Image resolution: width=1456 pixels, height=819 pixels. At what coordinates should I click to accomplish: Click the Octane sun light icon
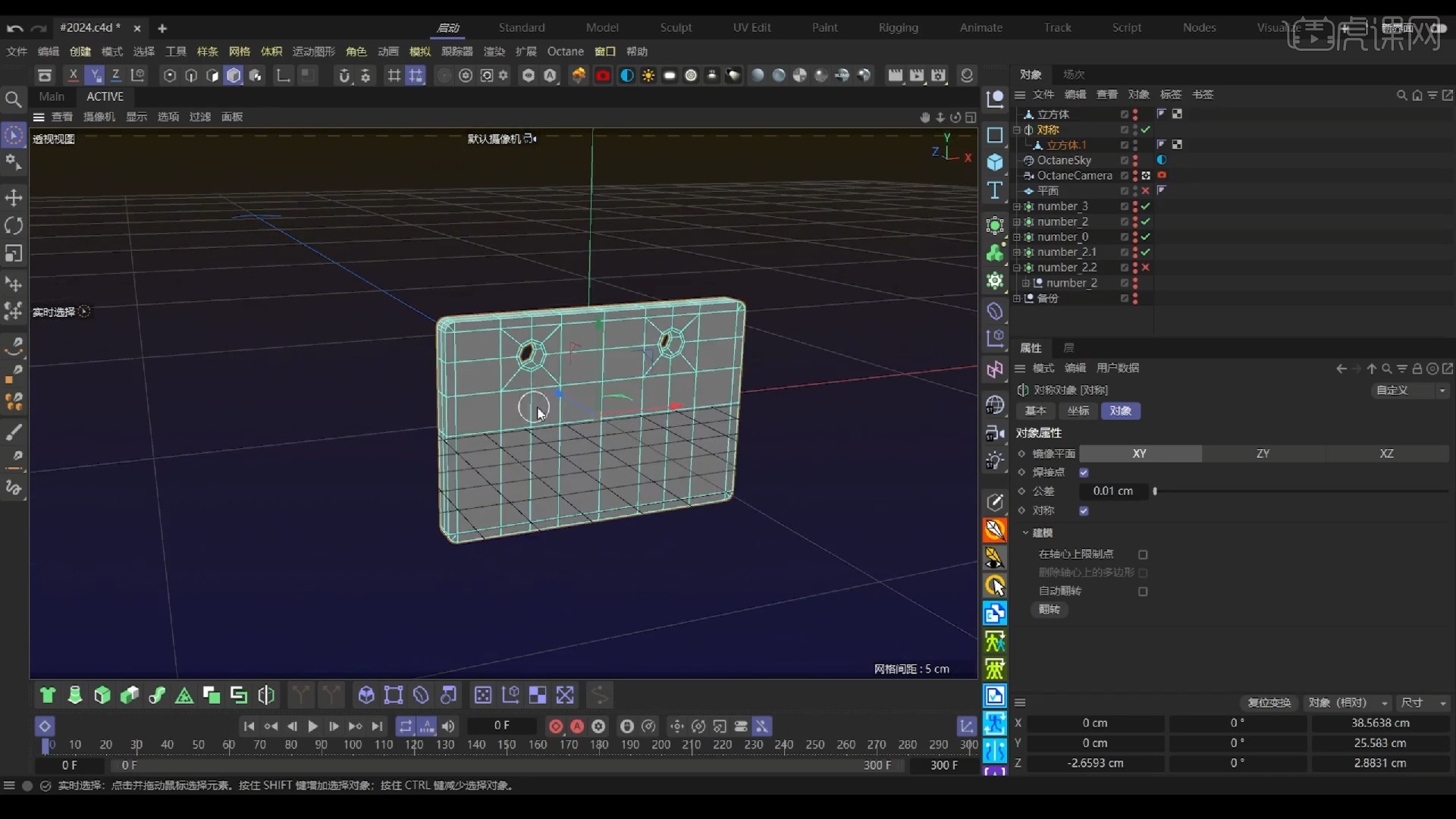pos(648,75)
